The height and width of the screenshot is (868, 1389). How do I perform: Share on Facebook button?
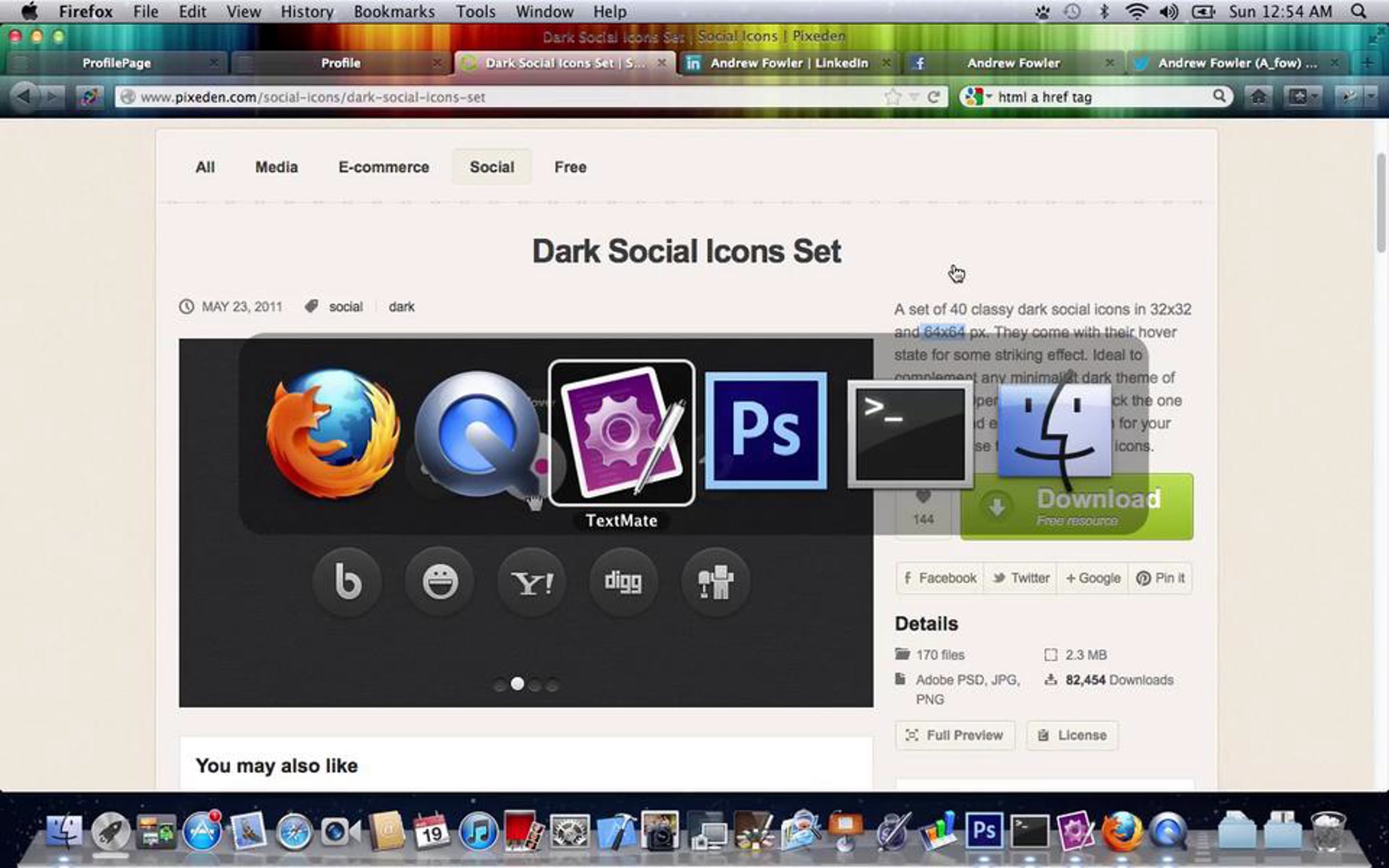(940, 578)
